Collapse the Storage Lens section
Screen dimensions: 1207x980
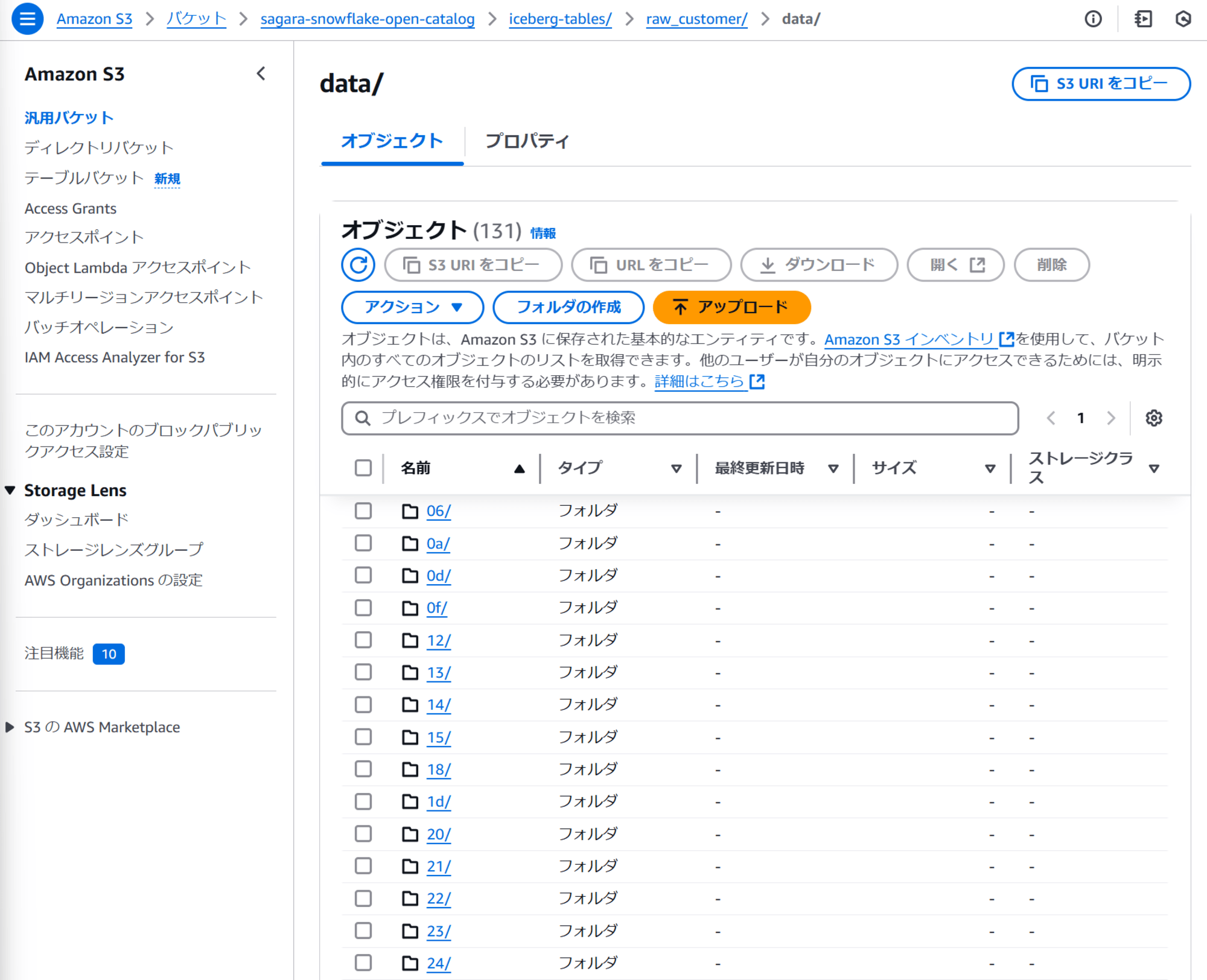(x=10, y=490)
